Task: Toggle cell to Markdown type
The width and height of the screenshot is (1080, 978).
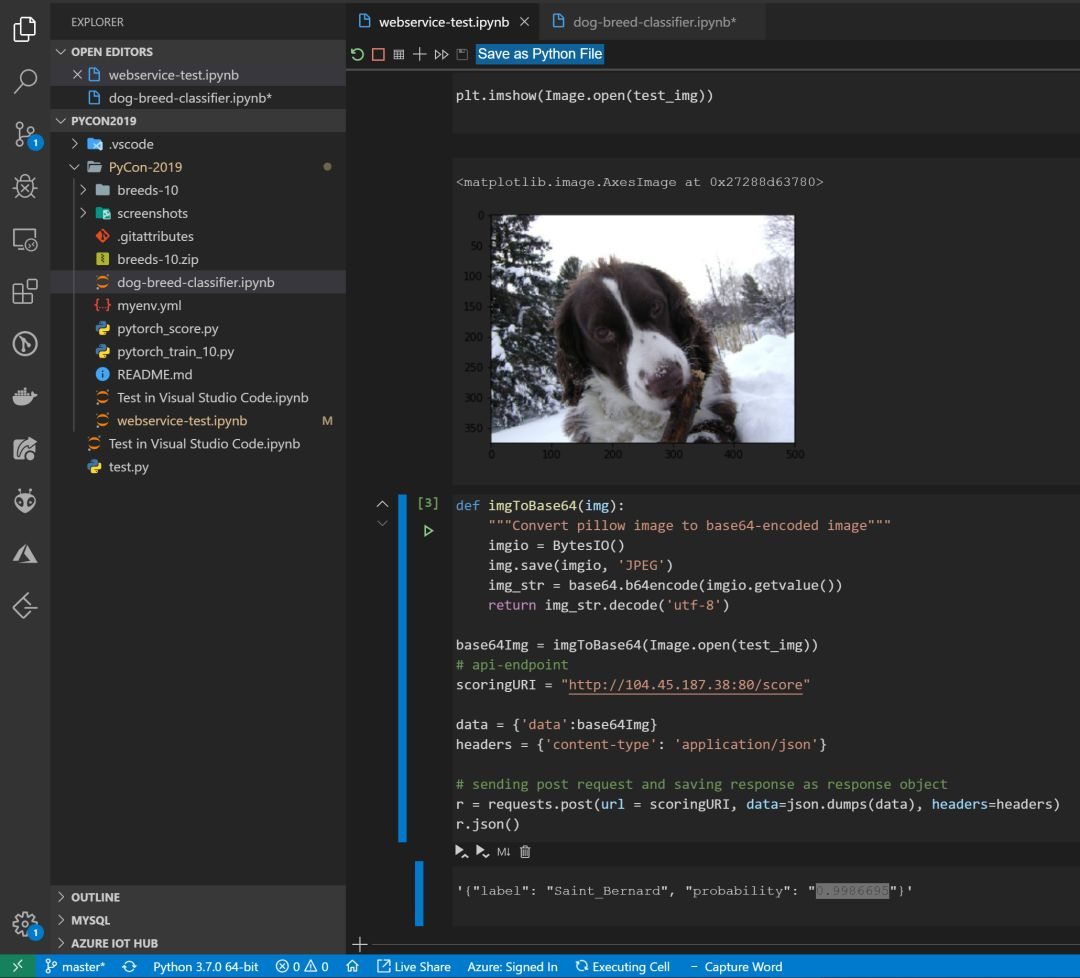Action: (503, 852)
